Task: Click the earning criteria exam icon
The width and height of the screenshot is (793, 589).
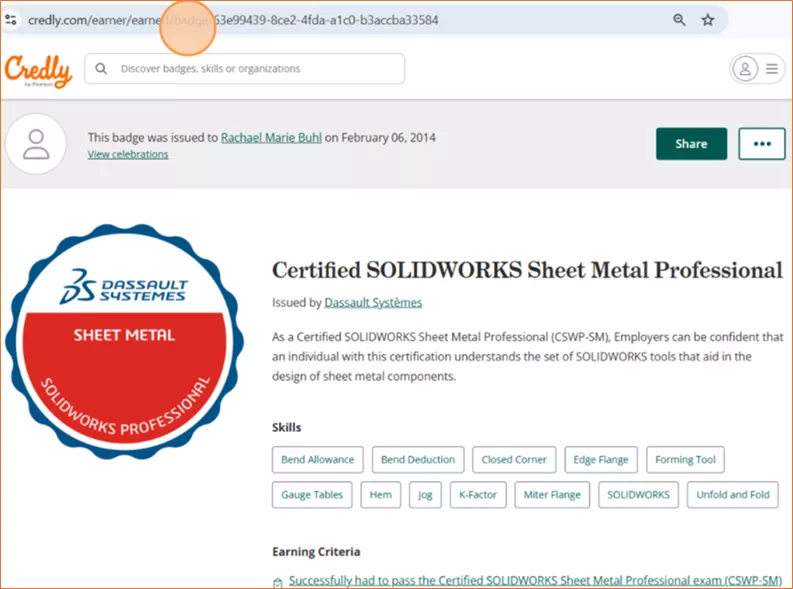Action: click(277, 582)
